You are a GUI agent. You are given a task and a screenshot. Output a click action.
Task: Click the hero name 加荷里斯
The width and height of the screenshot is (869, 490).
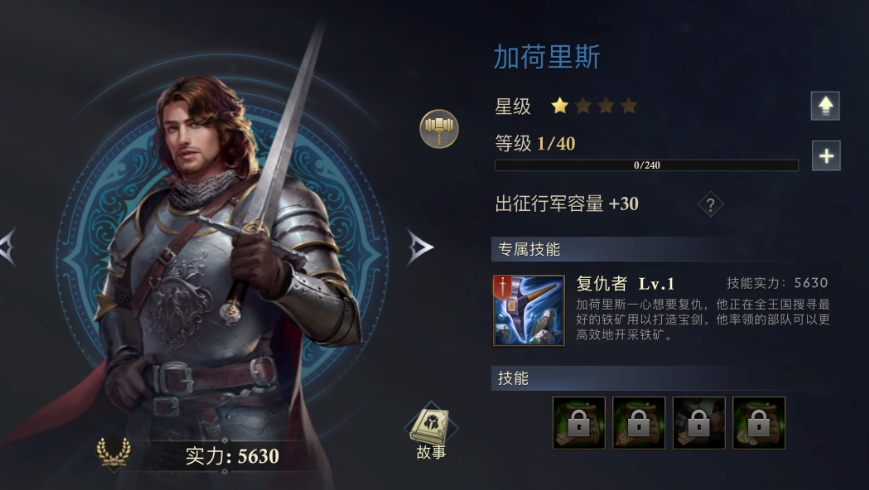(546, 57)
